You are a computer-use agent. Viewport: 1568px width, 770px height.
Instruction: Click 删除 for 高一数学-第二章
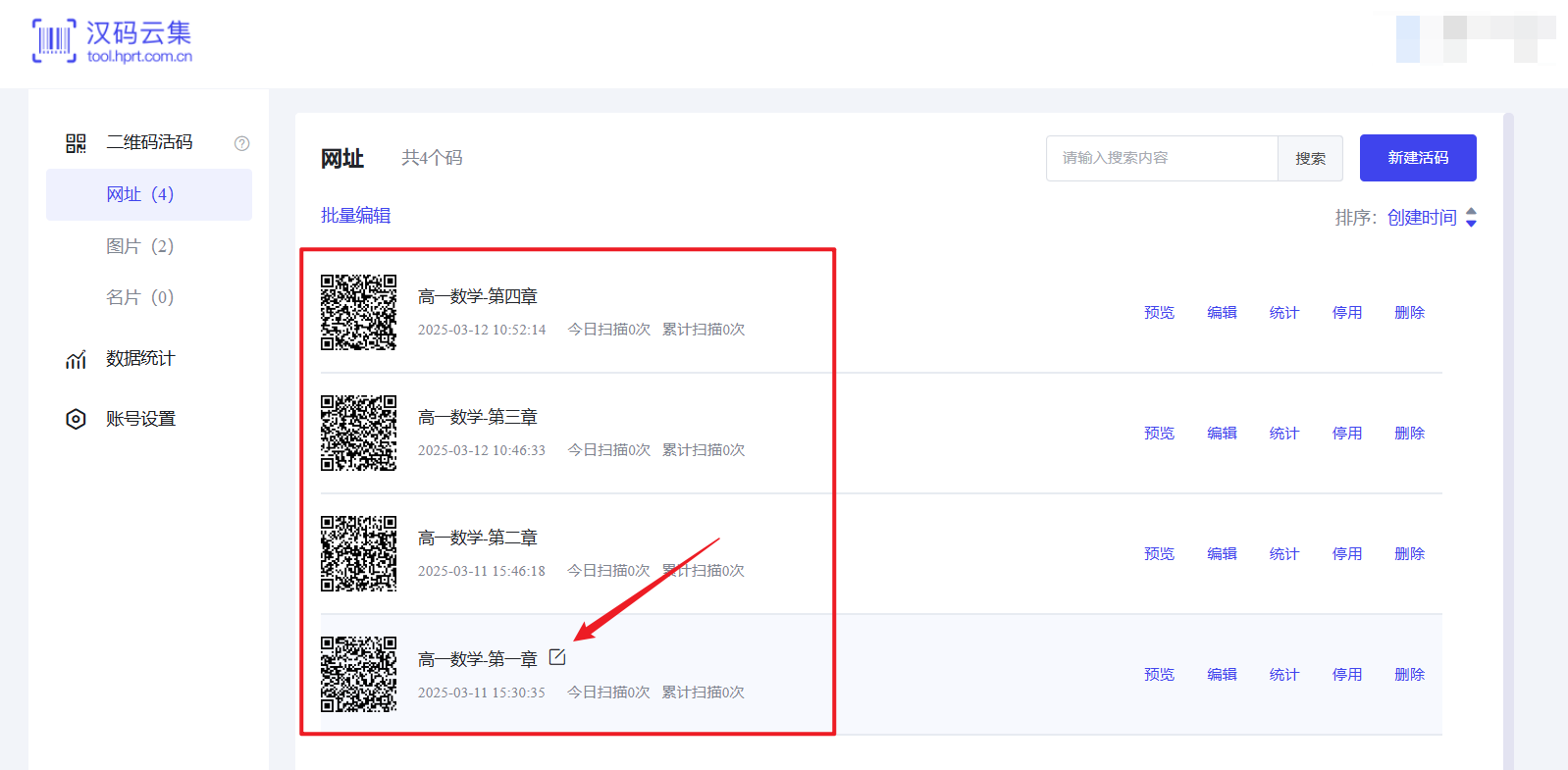pyautogui.click(x=1410, y=554)
